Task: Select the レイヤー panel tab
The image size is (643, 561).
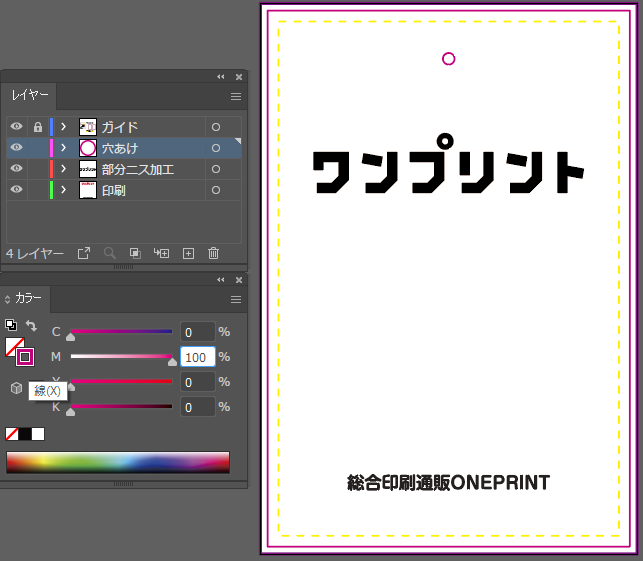Action: pos(30,96)
